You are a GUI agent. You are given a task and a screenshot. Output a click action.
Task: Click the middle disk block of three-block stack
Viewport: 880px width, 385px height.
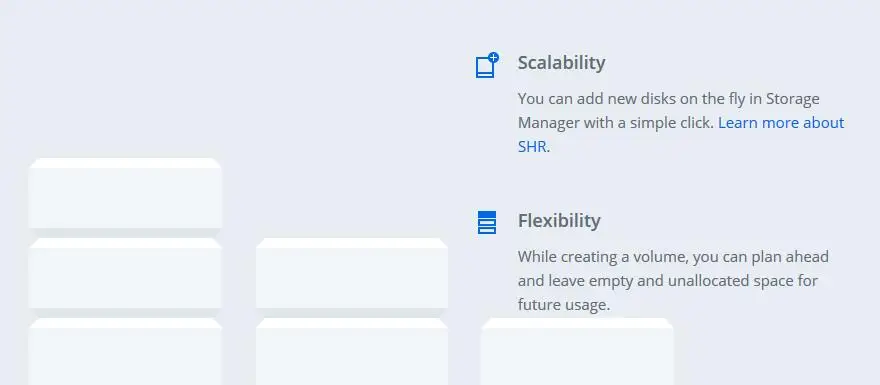(x=125, y=273)
